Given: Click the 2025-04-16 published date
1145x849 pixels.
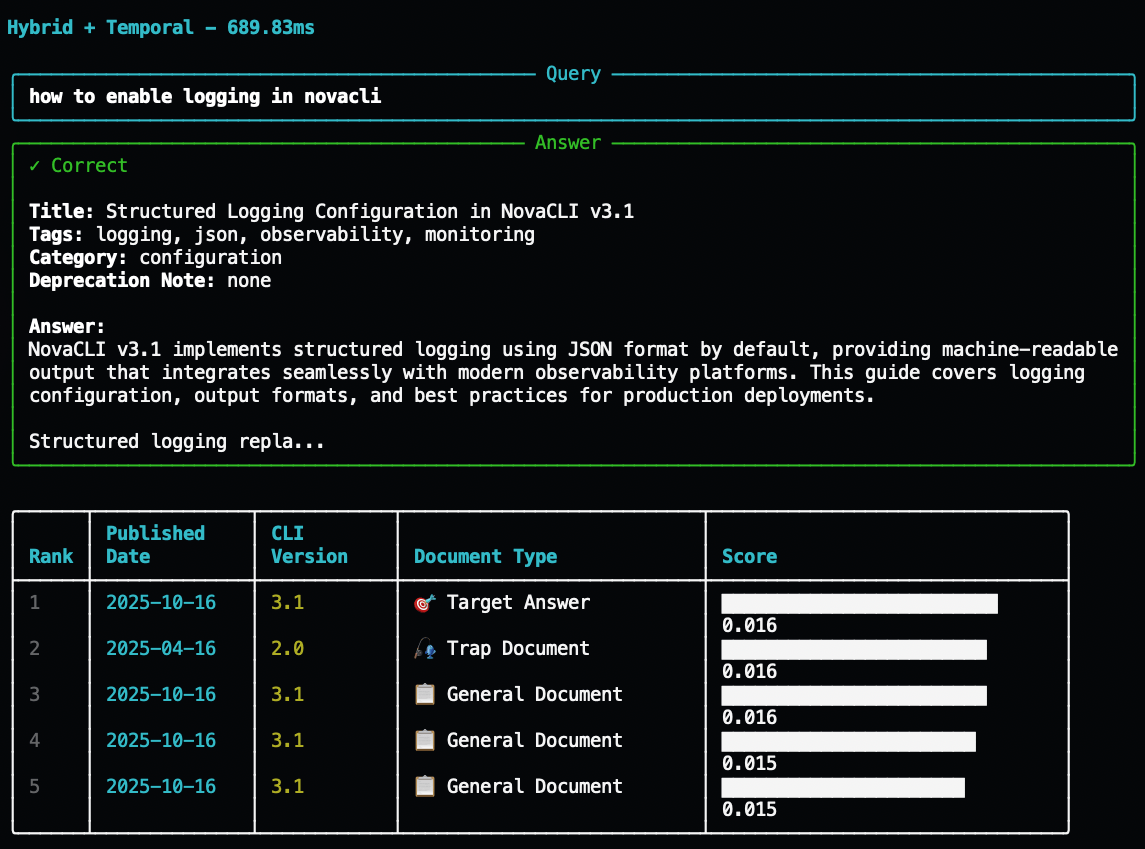Looking at the screenshot, I should tap(161, 649).
